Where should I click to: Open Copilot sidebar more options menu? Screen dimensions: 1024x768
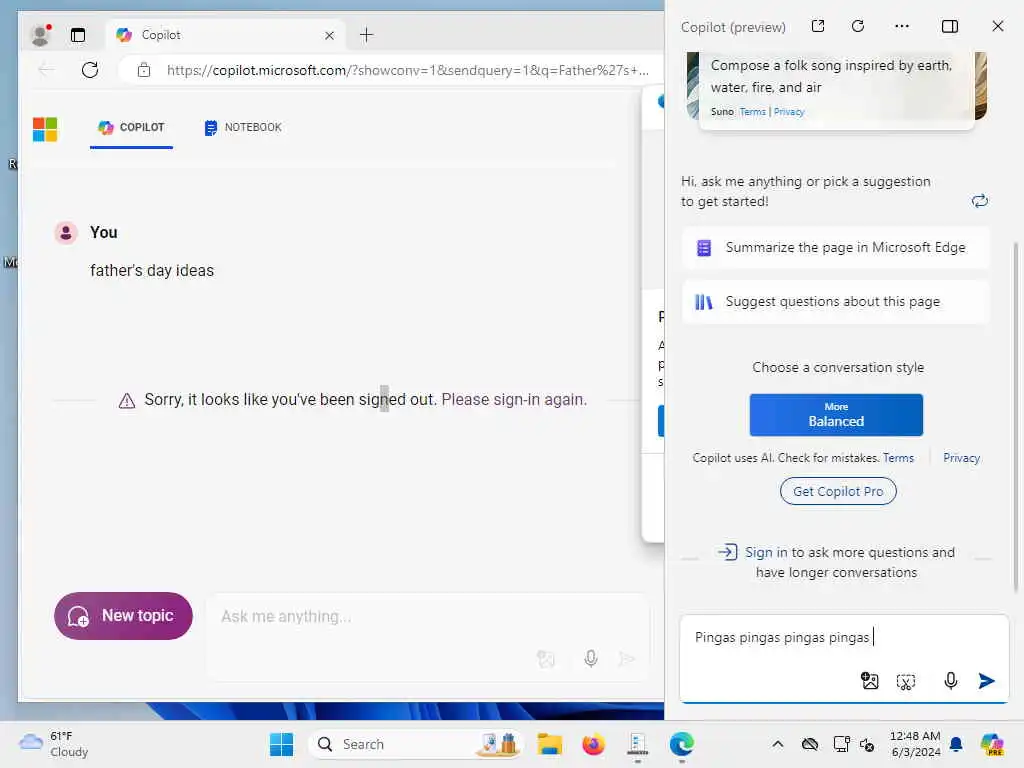point(902,26)
